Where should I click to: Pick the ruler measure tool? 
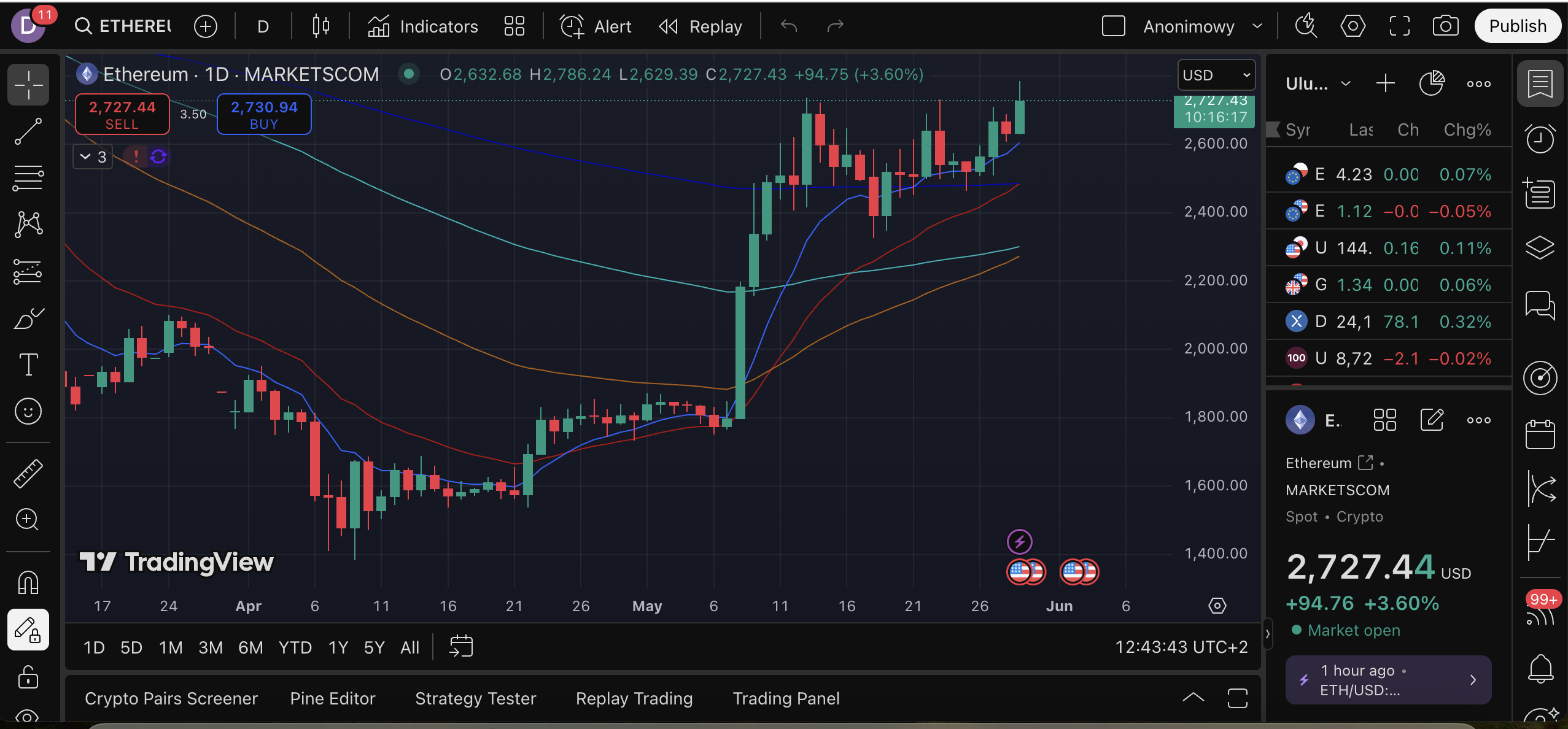pyautogui.click(x=28, y=473)
